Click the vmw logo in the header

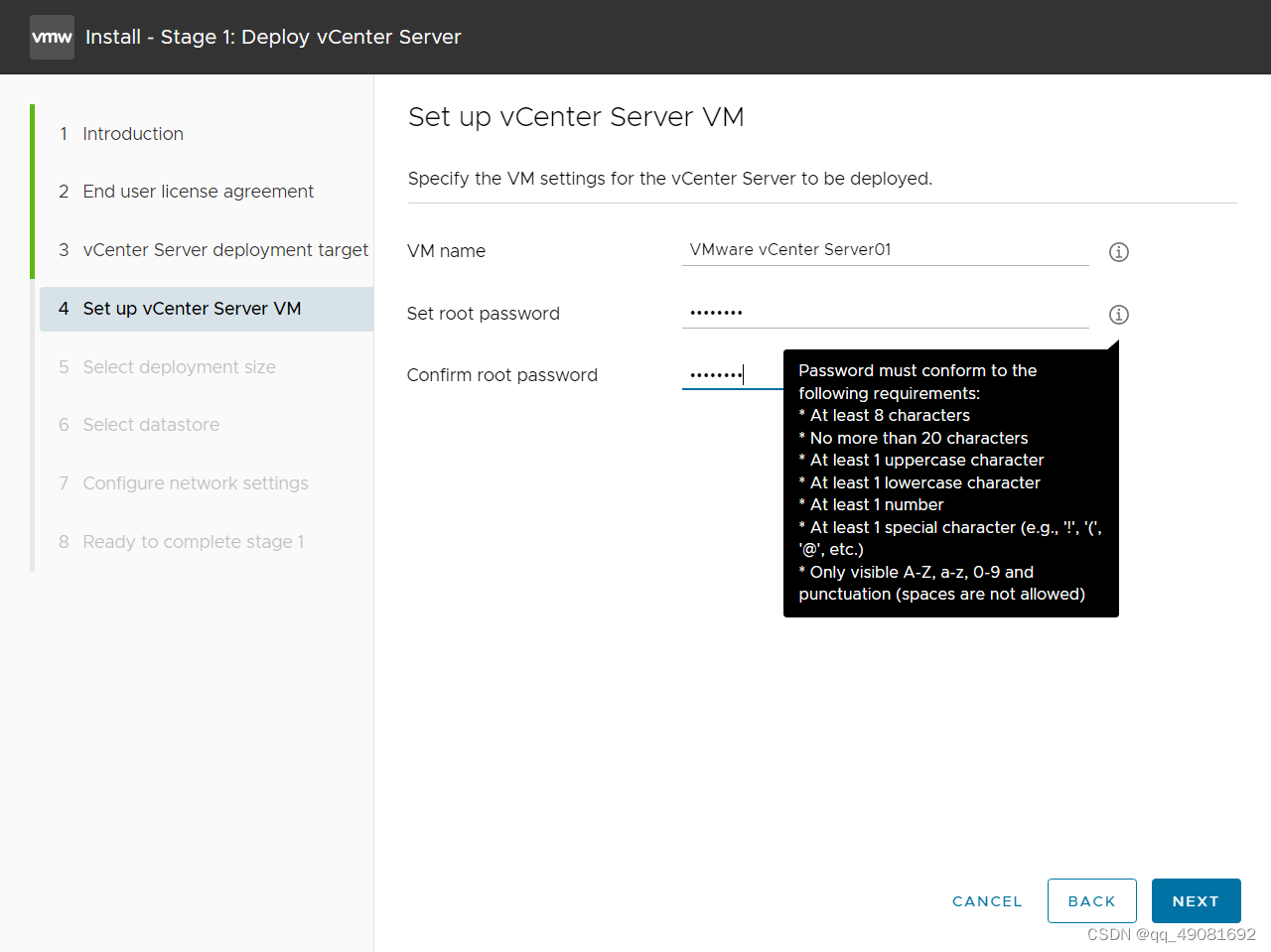[x=52, y=38]
